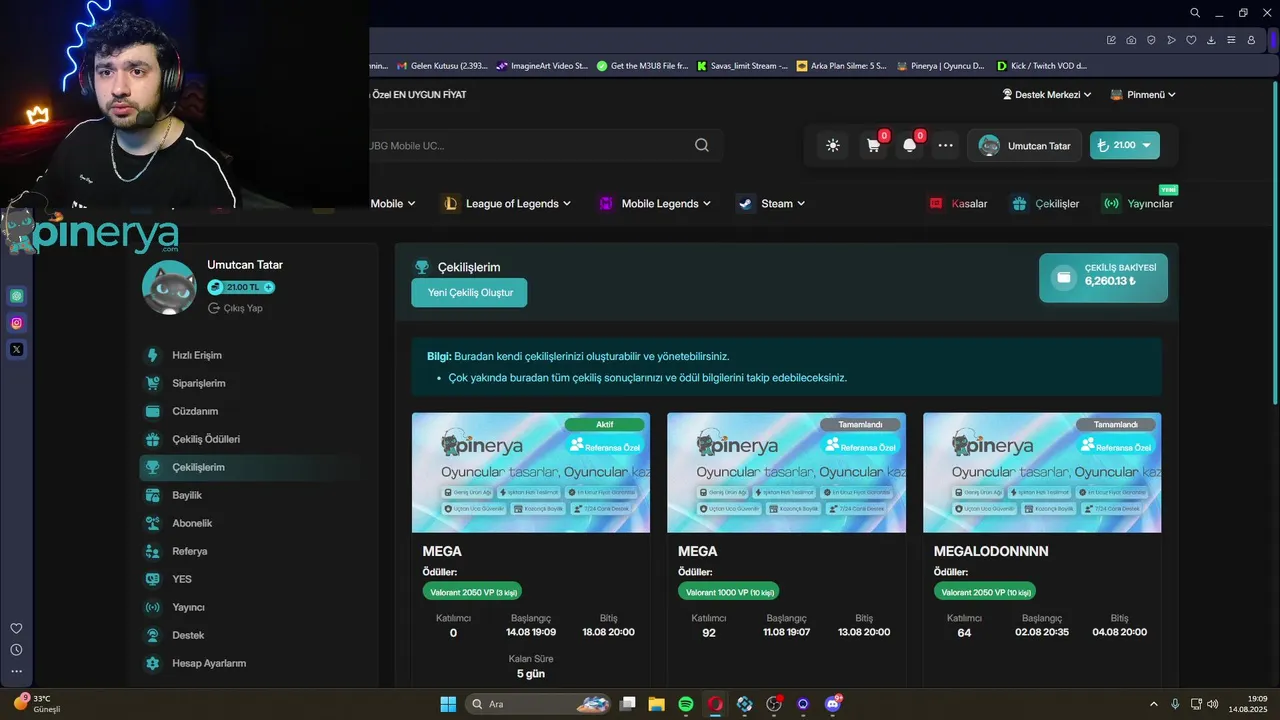Open Arka Plan Silme bookmark

coord(842,66)
